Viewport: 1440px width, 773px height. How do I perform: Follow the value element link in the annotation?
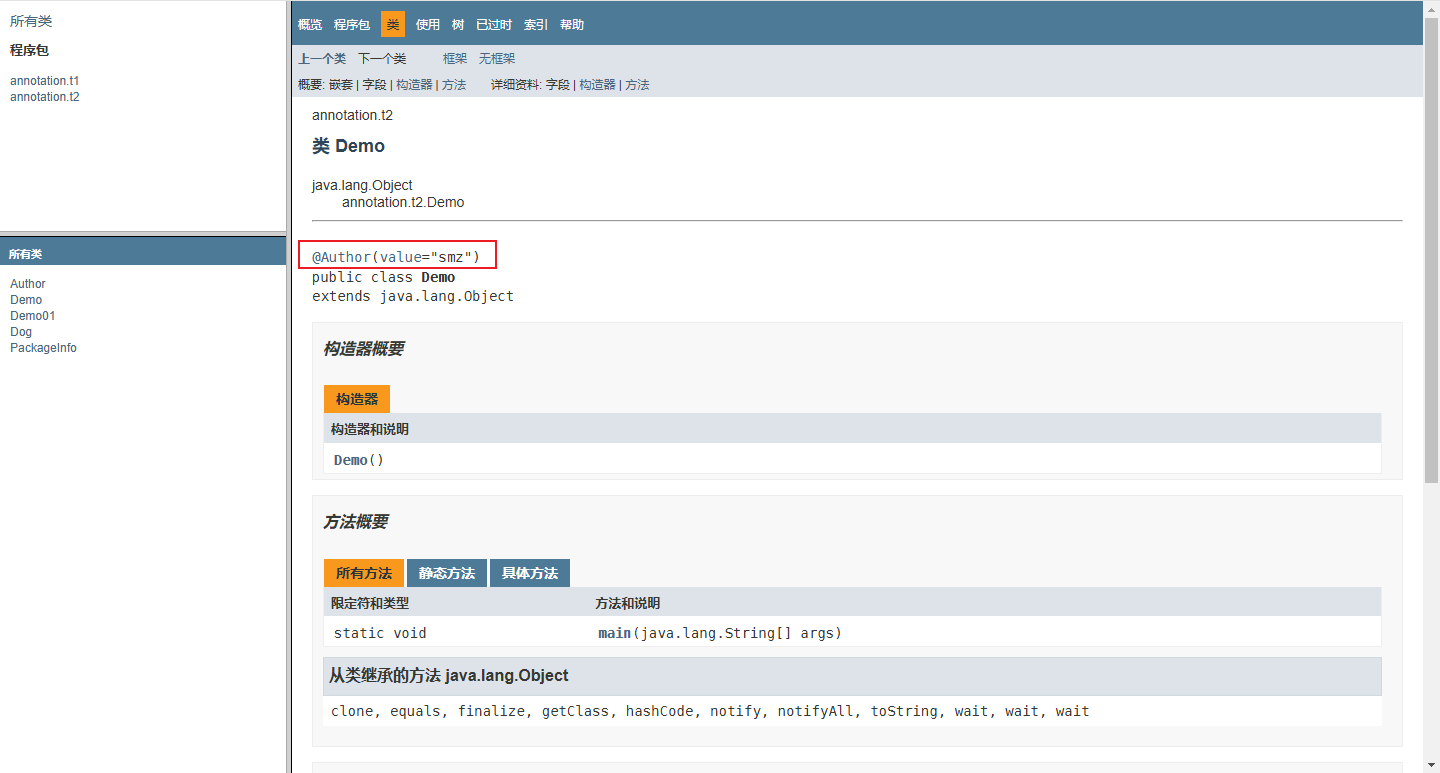pos(400,257)
